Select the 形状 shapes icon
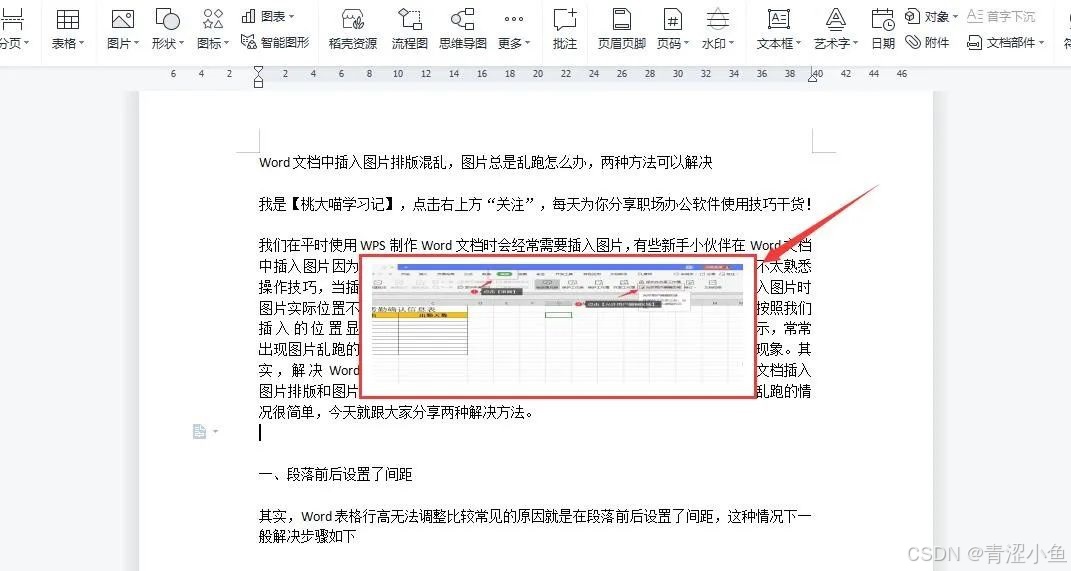This screenshot has width=1071, height=571. click(x=167, y=19)
